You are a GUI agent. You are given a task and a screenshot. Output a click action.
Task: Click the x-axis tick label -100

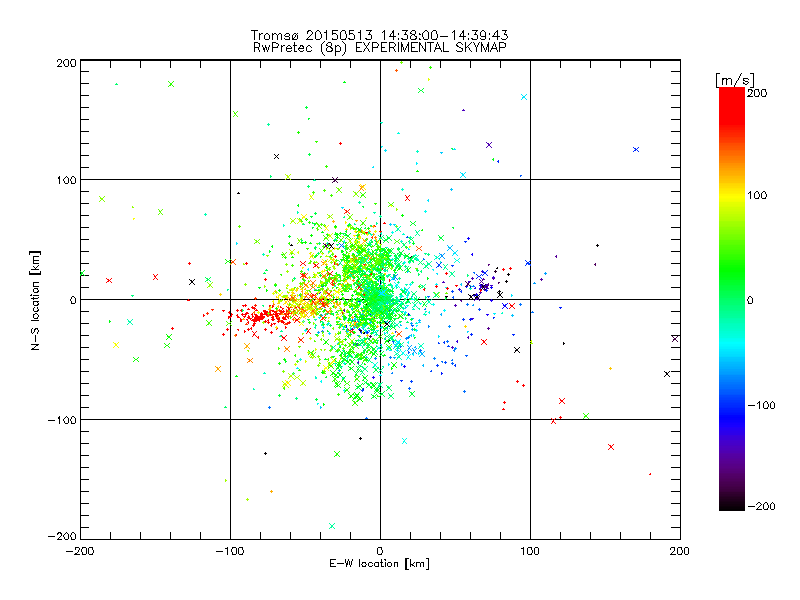pos(230,552)
